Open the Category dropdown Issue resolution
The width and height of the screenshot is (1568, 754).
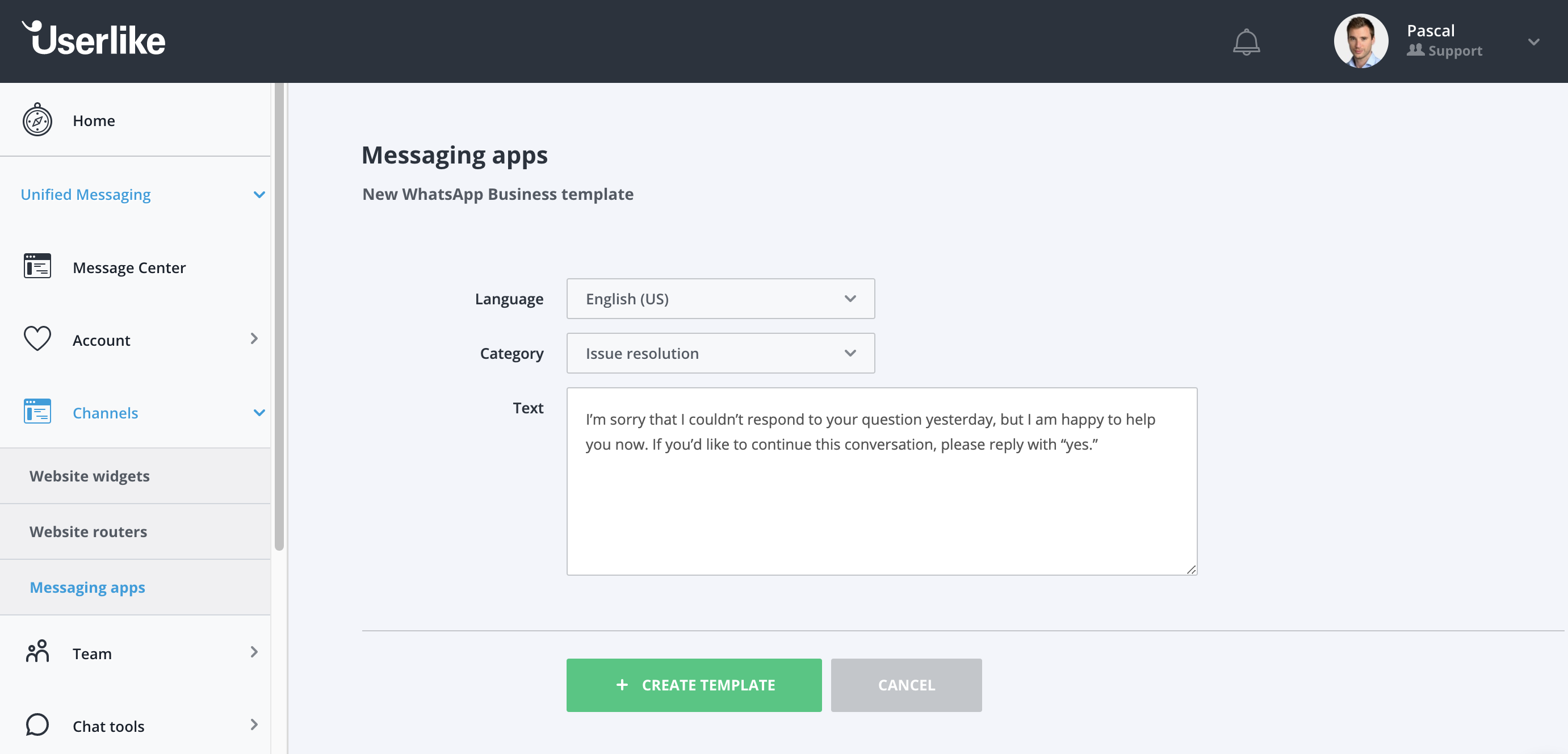point(720,353)
